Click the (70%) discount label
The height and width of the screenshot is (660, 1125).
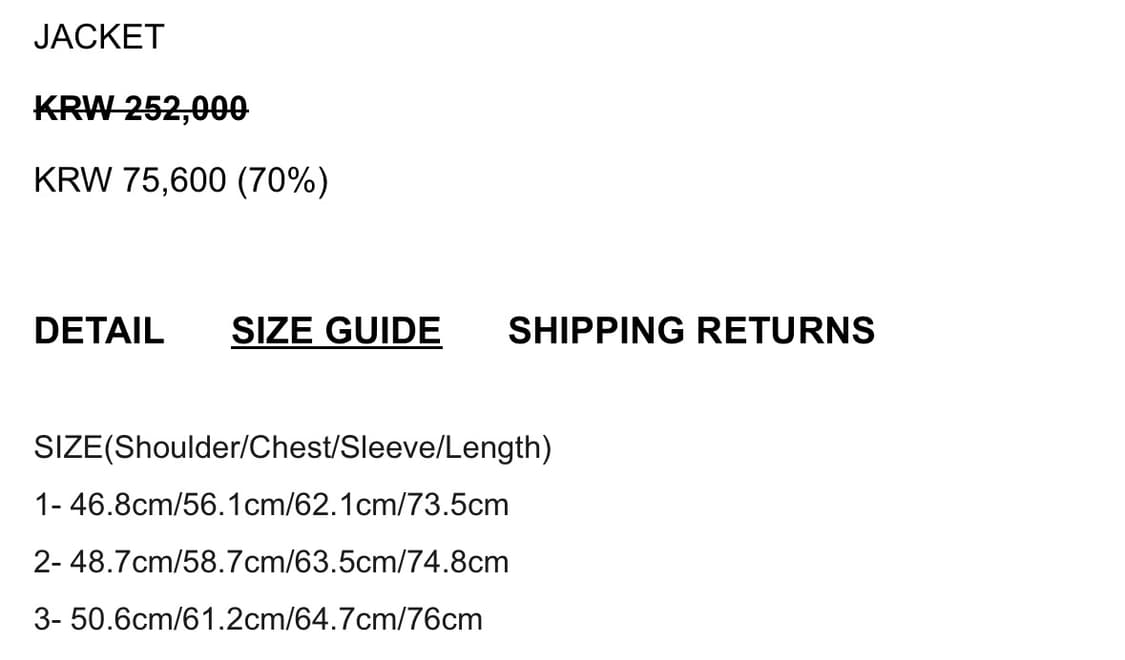(283, 180)
